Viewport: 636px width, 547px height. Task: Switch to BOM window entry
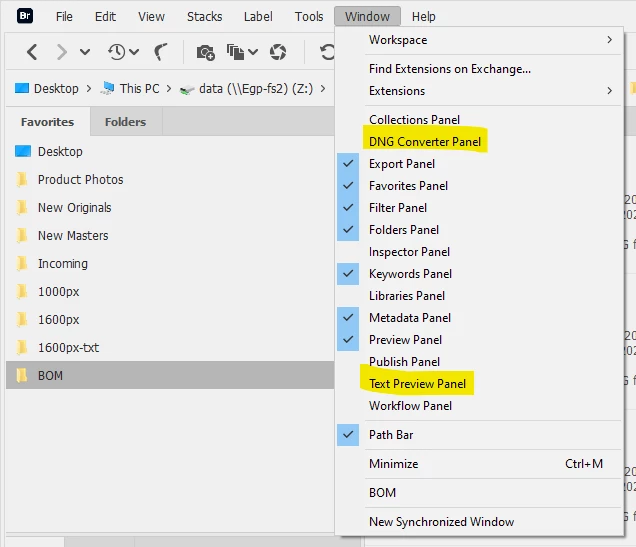tap(479, 493)
